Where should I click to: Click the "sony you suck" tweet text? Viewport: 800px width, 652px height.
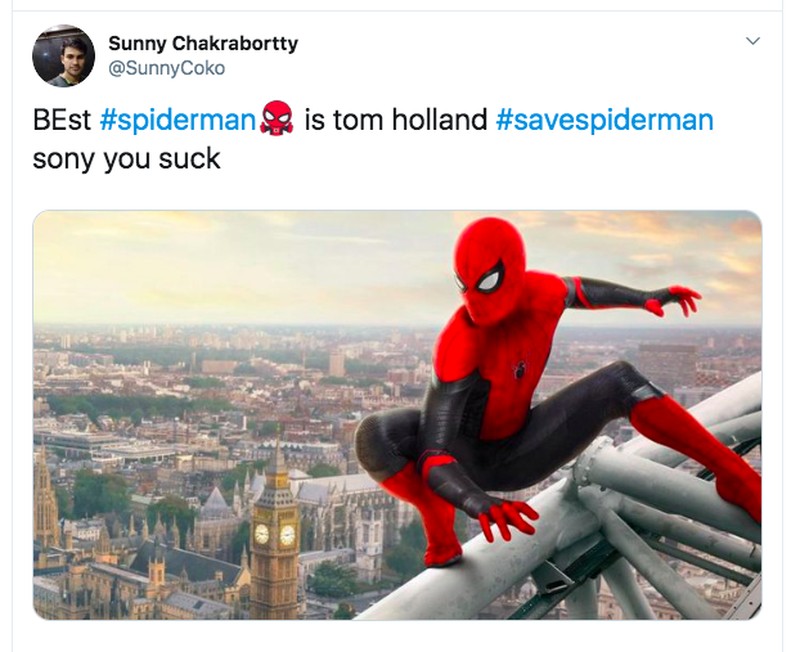126,159
